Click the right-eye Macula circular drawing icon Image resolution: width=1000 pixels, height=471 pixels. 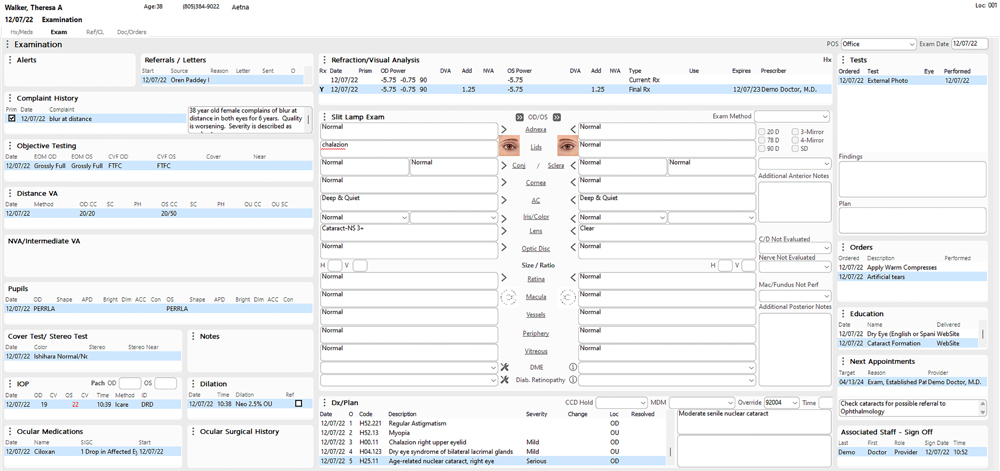pos(508,297)
